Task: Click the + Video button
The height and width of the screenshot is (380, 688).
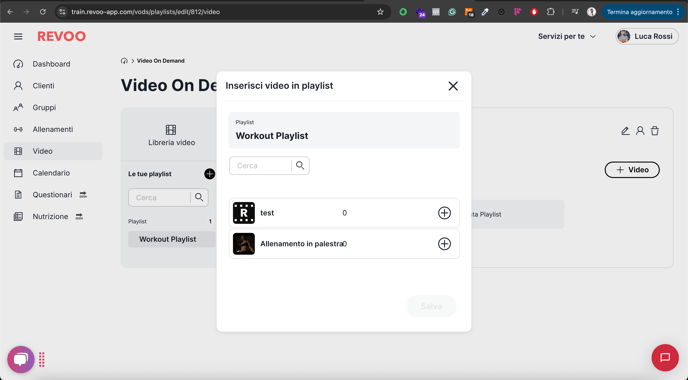Action: click(x=632, y=170)
